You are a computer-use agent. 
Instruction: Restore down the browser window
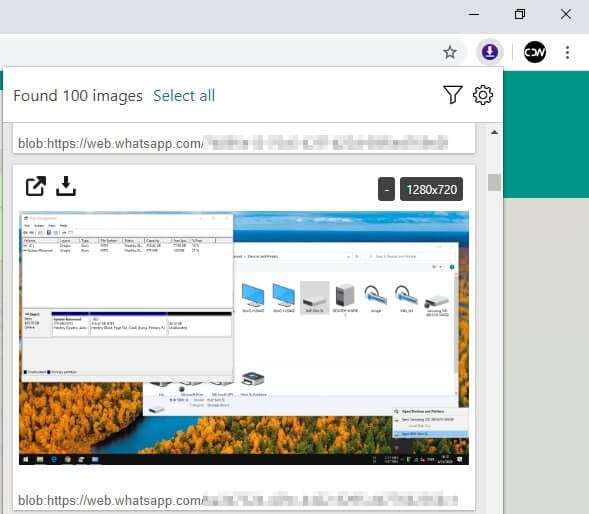pos(520,14)
